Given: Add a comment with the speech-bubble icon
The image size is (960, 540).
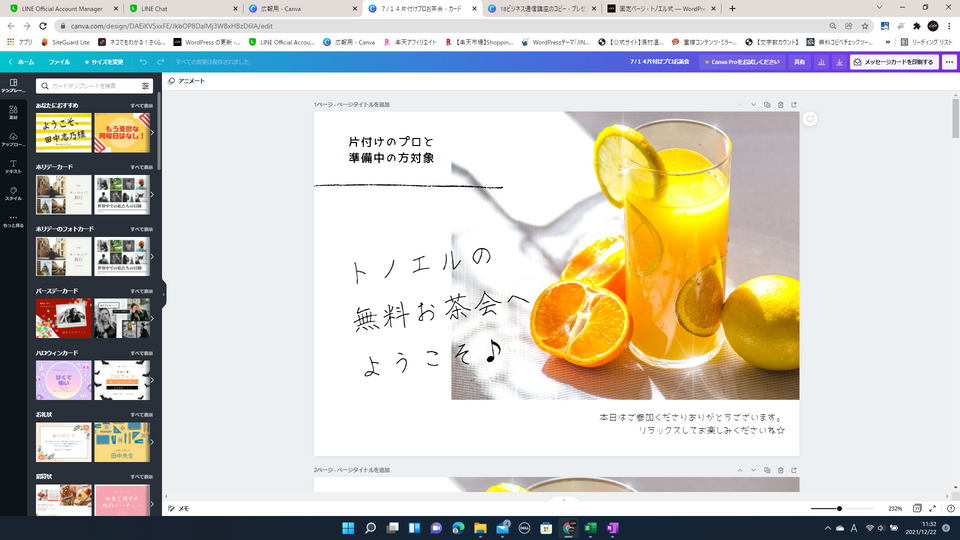Looking at the screenshot, I should [811, 119].
